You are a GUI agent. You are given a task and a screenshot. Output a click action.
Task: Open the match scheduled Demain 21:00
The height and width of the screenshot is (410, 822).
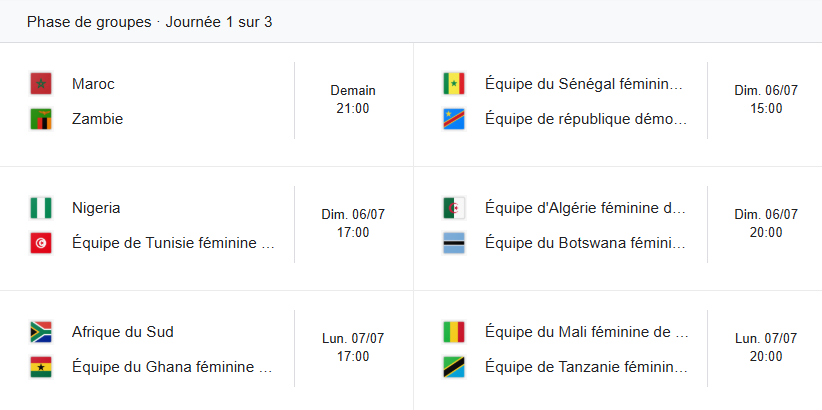click(353, 99)
